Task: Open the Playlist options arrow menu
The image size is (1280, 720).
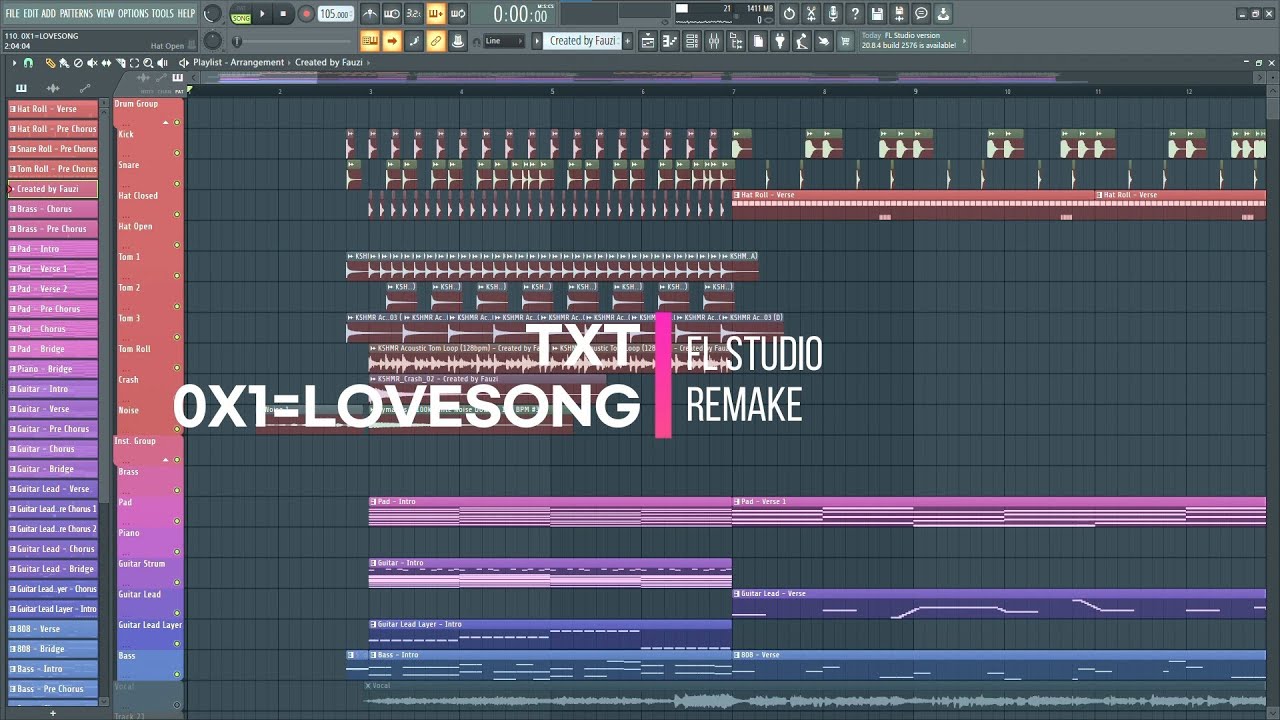Action: tap(14, 63)
